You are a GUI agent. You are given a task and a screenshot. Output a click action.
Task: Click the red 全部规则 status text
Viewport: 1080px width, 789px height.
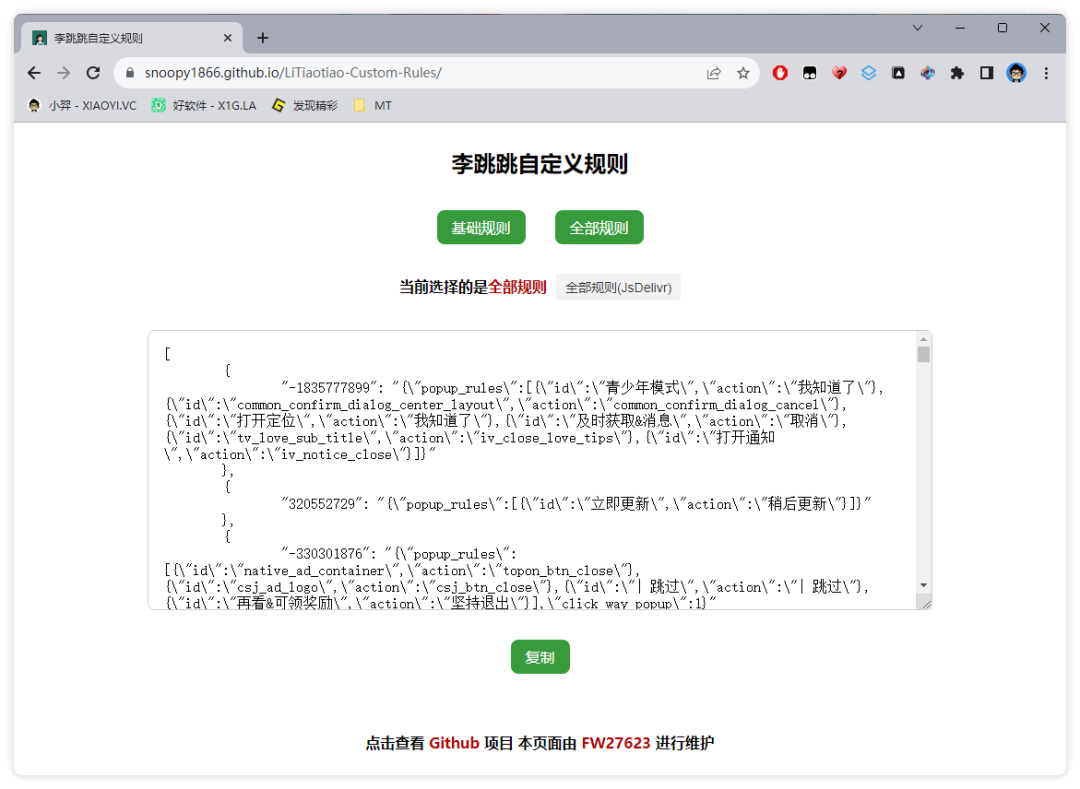[517, 287]
